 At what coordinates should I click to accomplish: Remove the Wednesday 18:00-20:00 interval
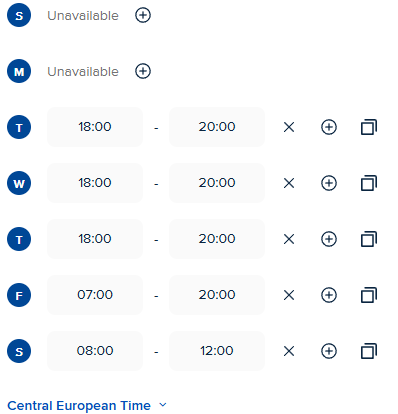pos(289,183)
